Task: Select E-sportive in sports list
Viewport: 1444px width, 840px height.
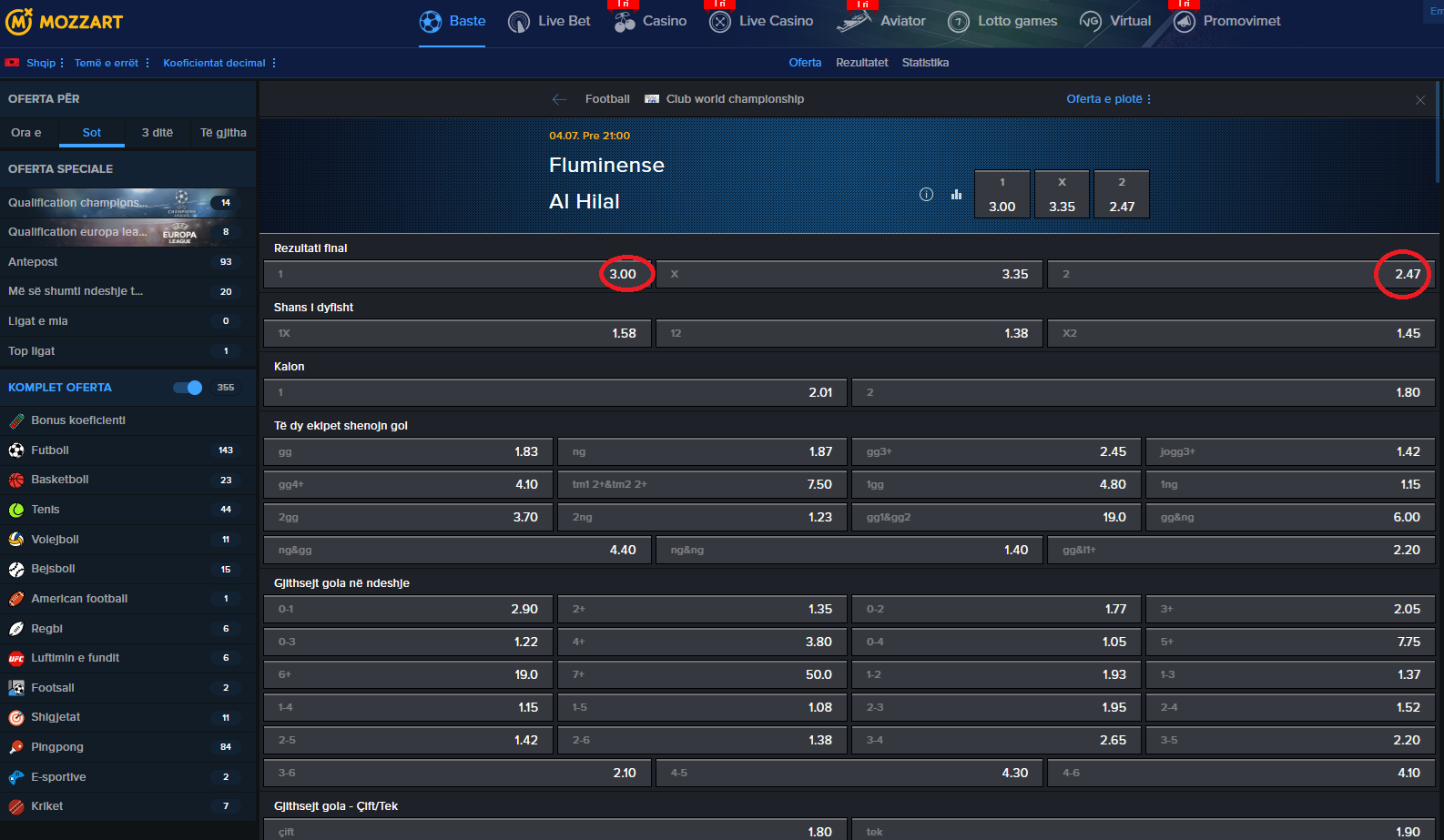Action: pos(127,777)
